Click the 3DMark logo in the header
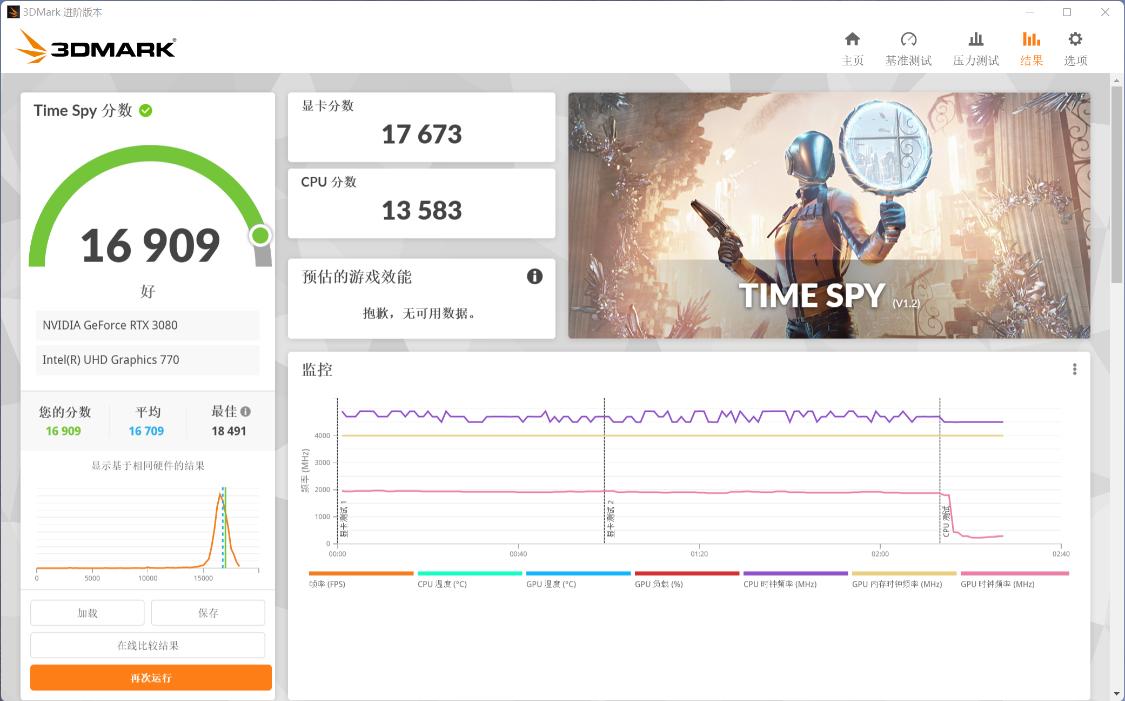The height and width of the screenshot is (701, 1125). (x=97, y=47)
